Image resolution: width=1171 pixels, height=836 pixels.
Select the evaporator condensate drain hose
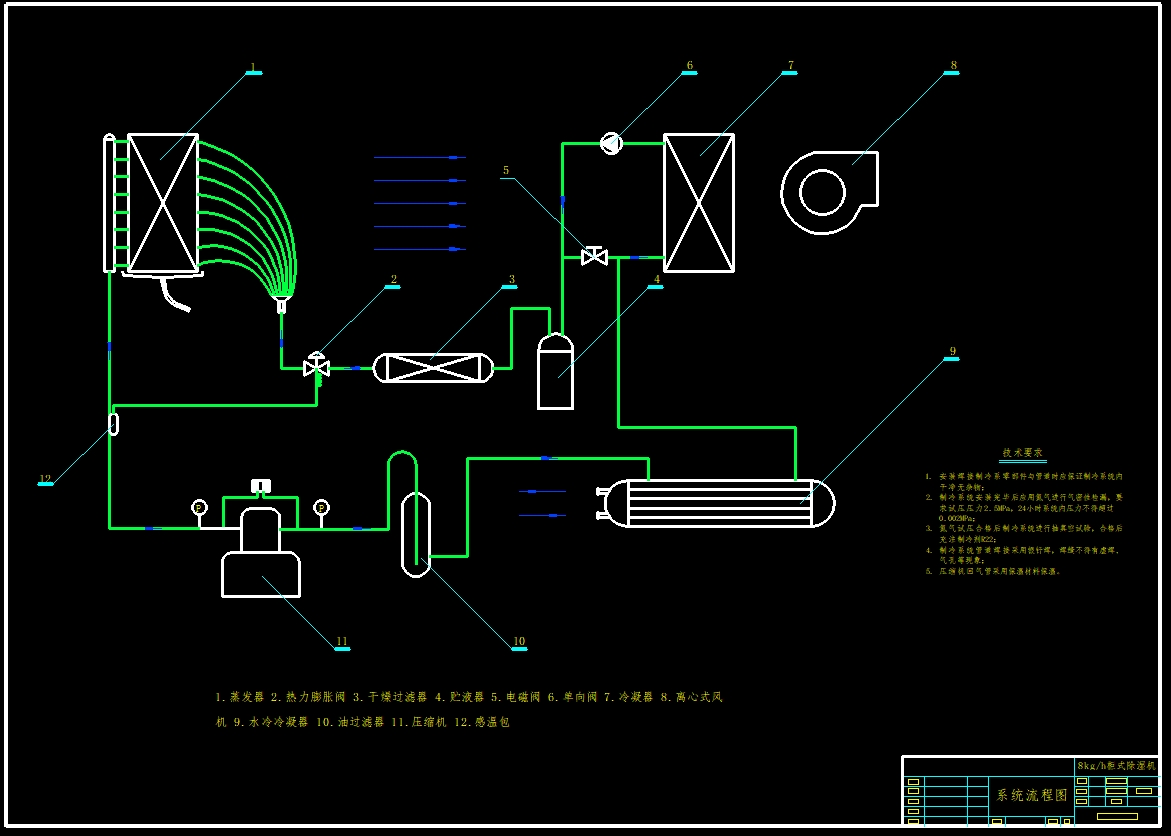pos(176,294)
